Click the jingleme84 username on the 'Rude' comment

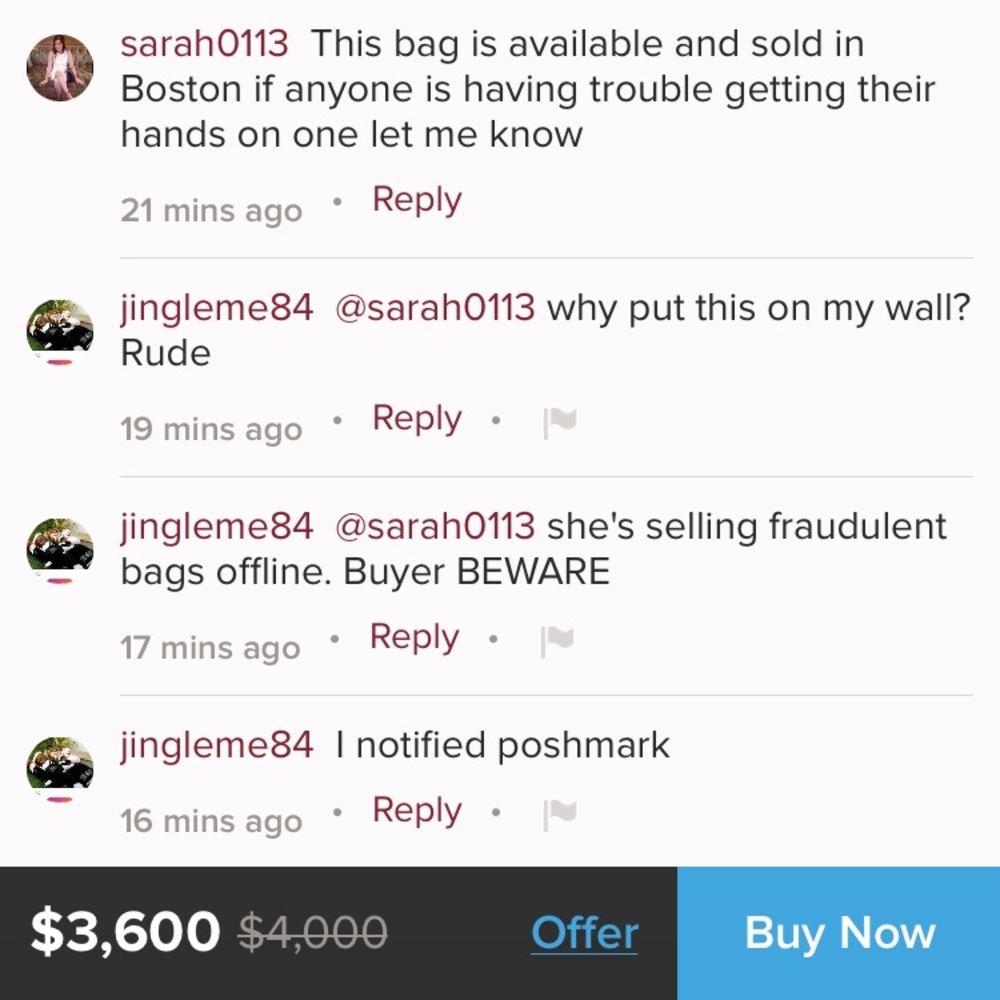217,308
